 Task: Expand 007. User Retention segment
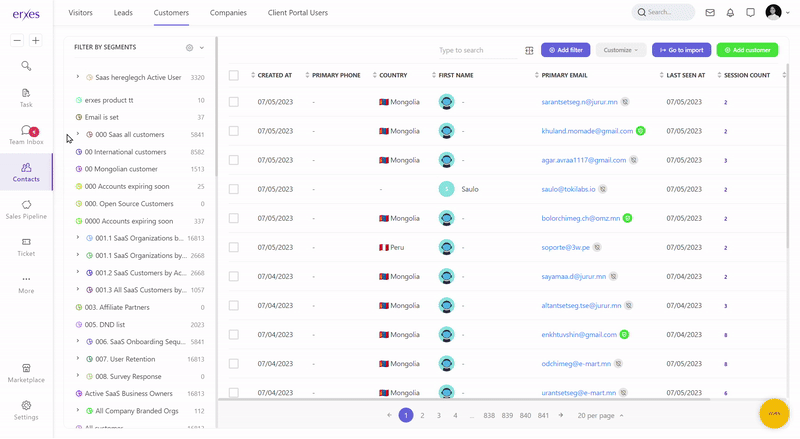click(78, 358)
